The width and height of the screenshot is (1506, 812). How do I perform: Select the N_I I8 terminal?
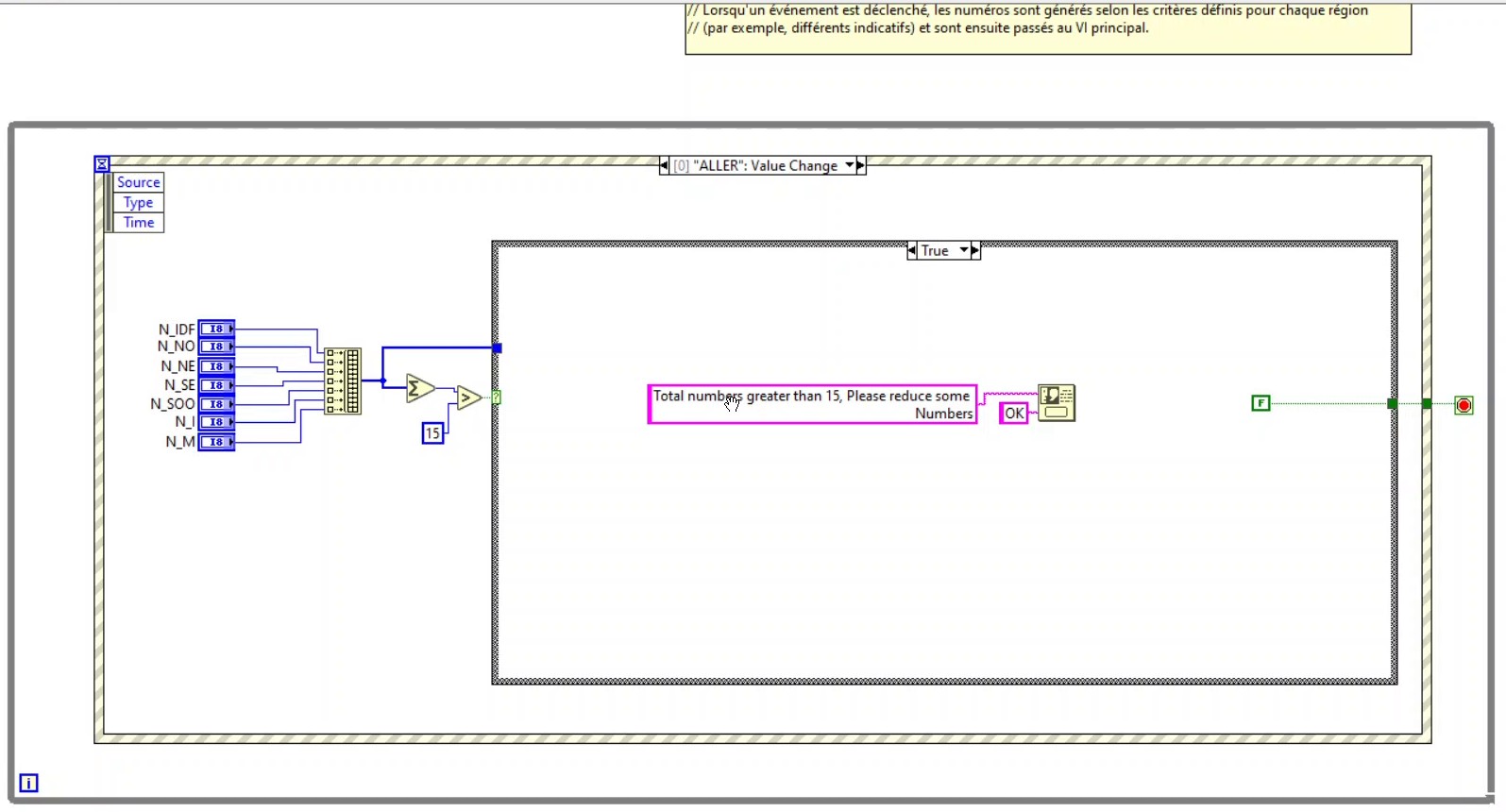[x=216, y=422]
